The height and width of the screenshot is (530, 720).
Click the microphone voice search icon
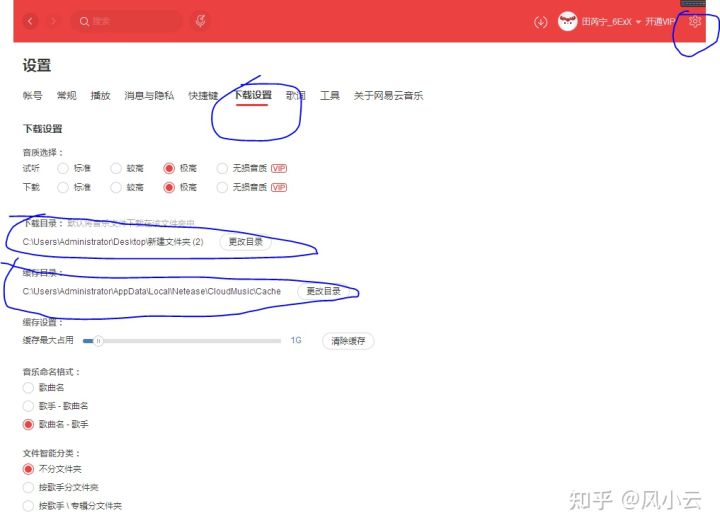pyautogui.click(x=200, y=21)
